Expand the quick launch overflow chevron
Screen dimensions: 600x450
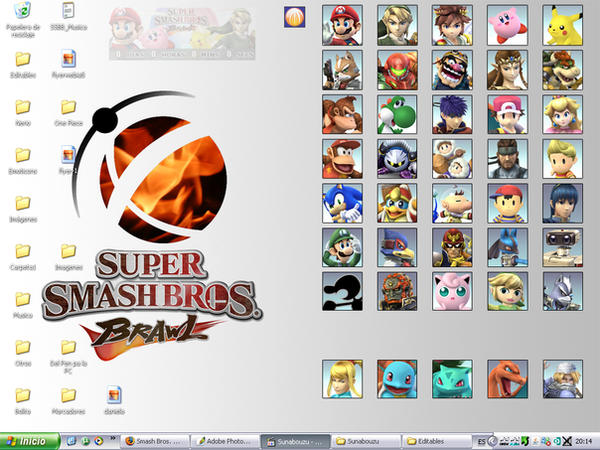(113, 438)
